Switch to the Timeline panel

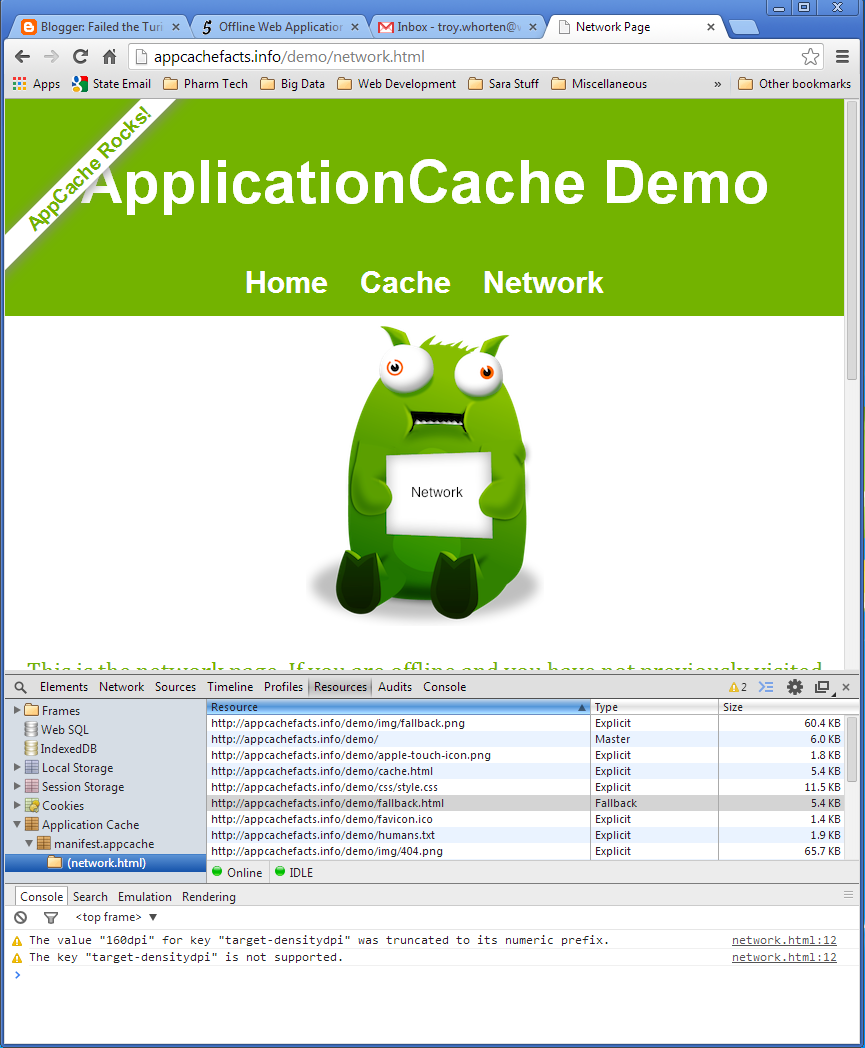(230, 687)
